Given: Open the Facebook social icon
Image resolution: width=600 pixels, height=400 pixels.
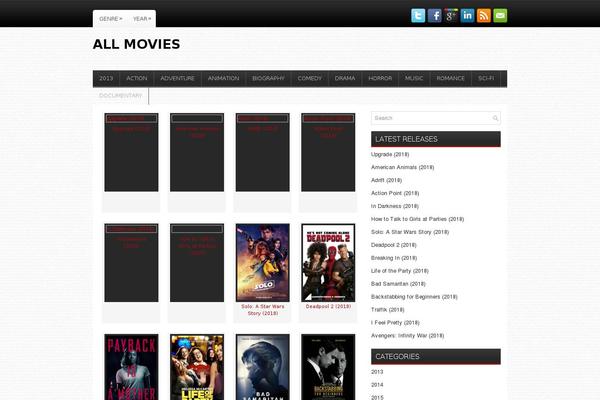Looking at the screenshot, I should coord(434,16).
